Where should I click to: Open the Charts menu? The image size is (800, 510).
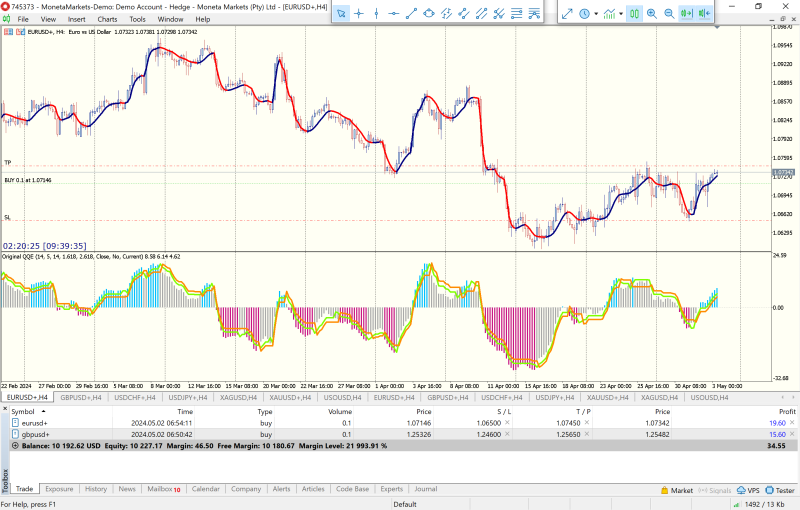point(107,19)
